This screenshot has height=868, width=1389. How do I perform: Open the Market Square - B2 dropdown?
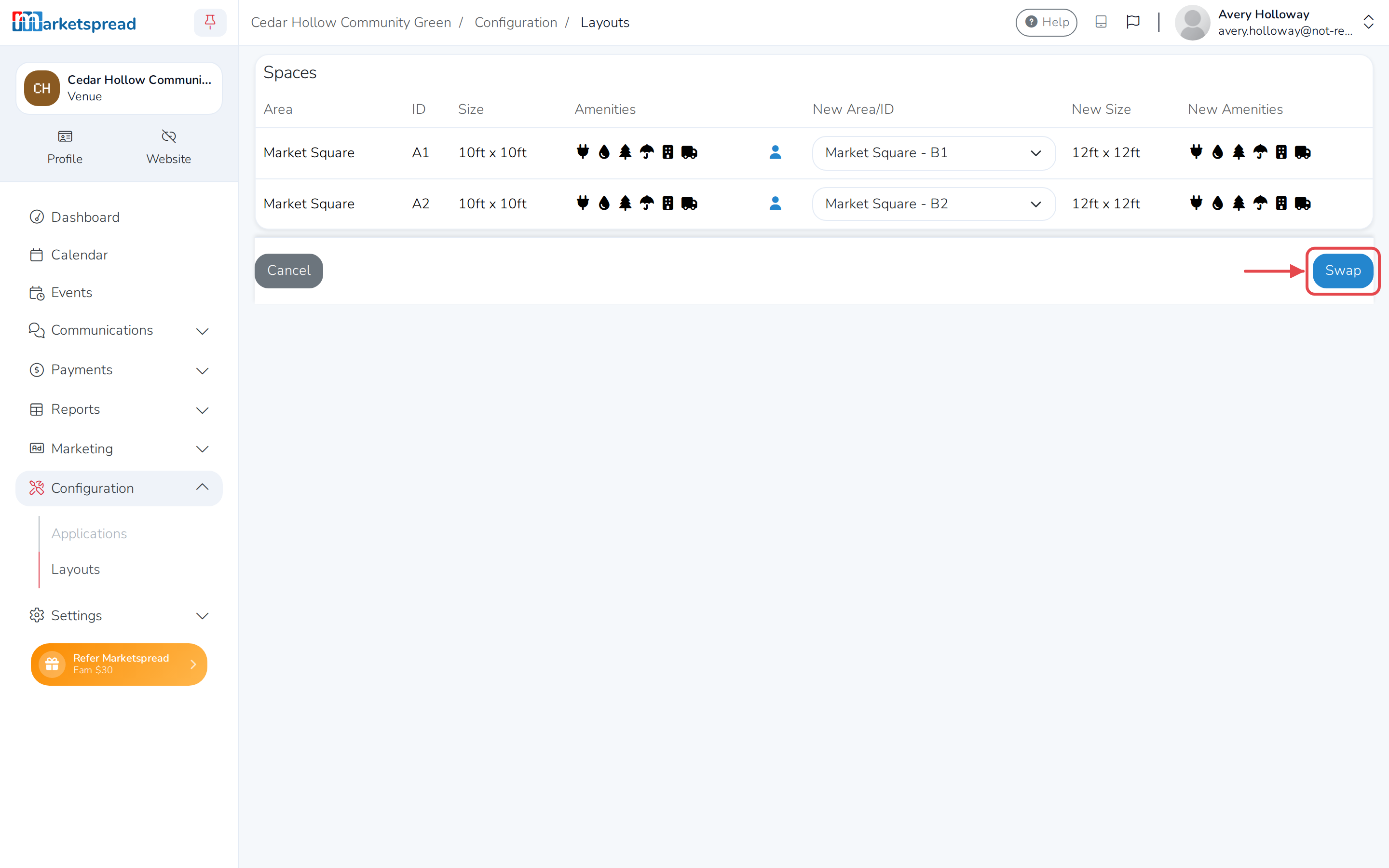coord(933,204)
